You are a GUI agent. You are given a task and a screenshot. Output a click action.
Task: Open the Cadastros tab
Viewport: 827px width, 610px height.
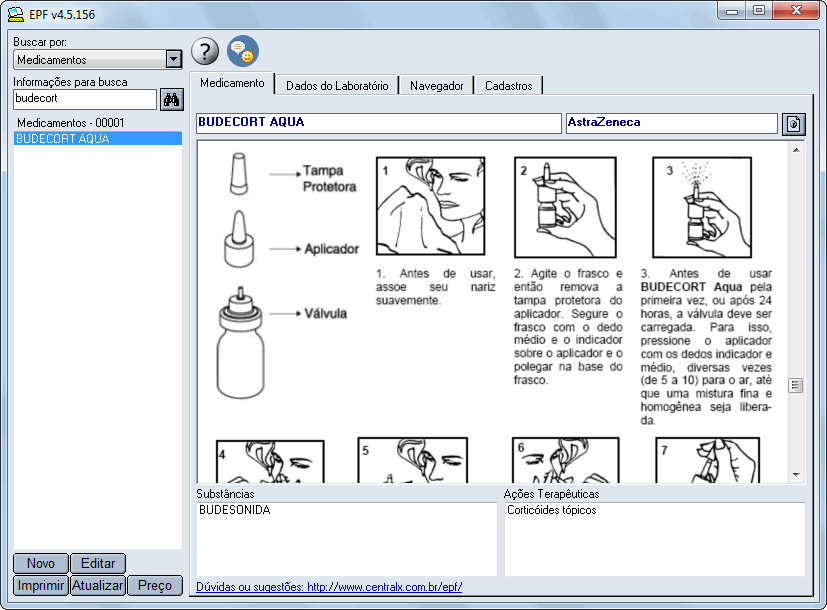click(x=508, y=85)
